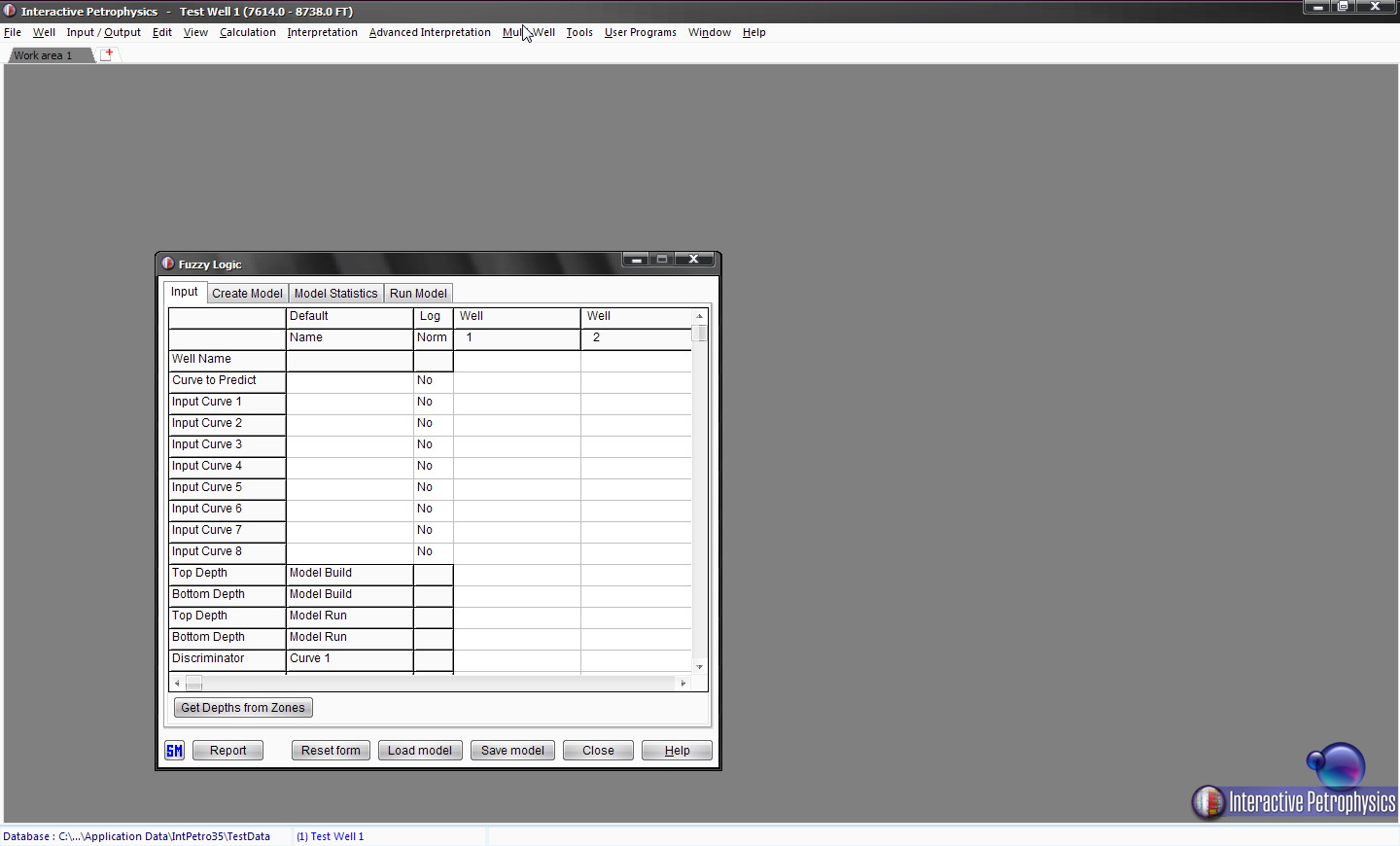Screen dimensions: 1400x846
Task: Open the Help menu in menu bar
Action: 754,32
